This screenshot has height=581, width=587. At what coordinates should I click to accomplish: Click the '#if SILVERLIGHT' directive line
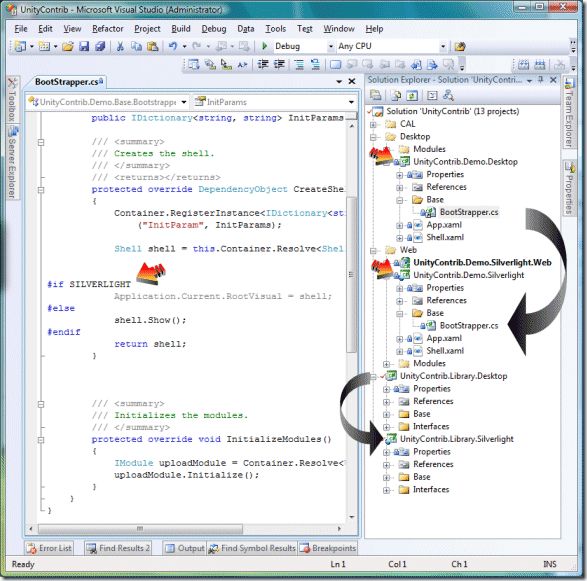point(89,284)
